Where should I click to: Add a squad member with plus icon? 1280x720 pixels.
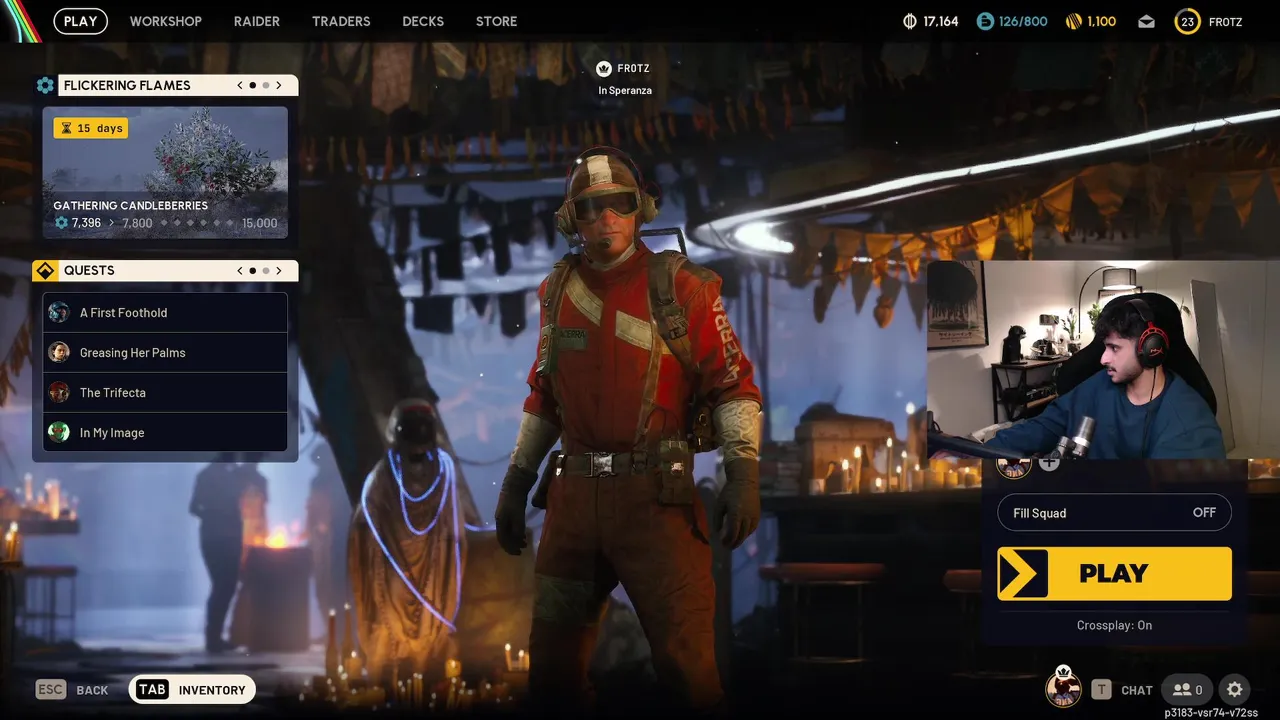(1049, 462)
